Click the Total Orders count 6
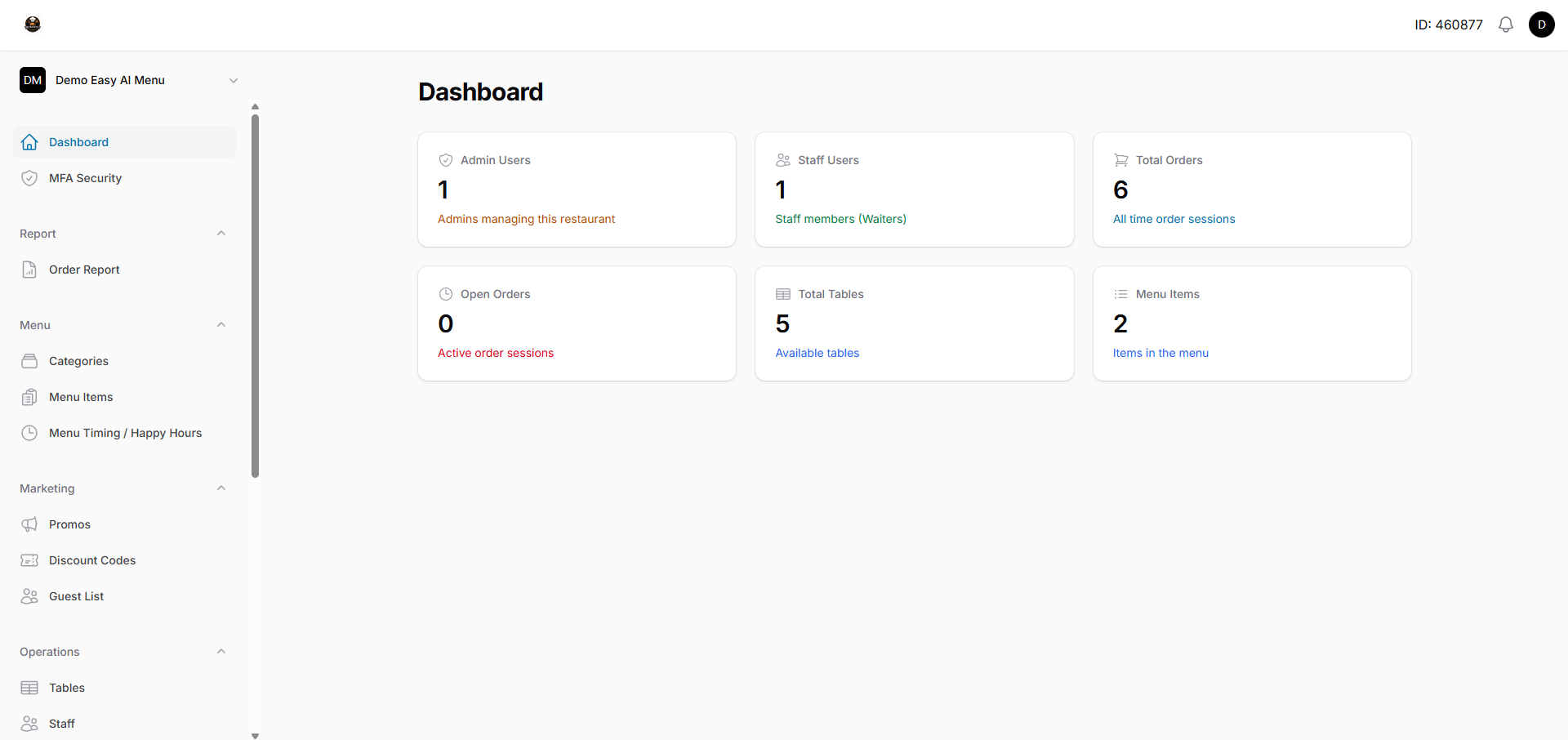Viewport: 1568px width, 740px height. point(1120,189)
